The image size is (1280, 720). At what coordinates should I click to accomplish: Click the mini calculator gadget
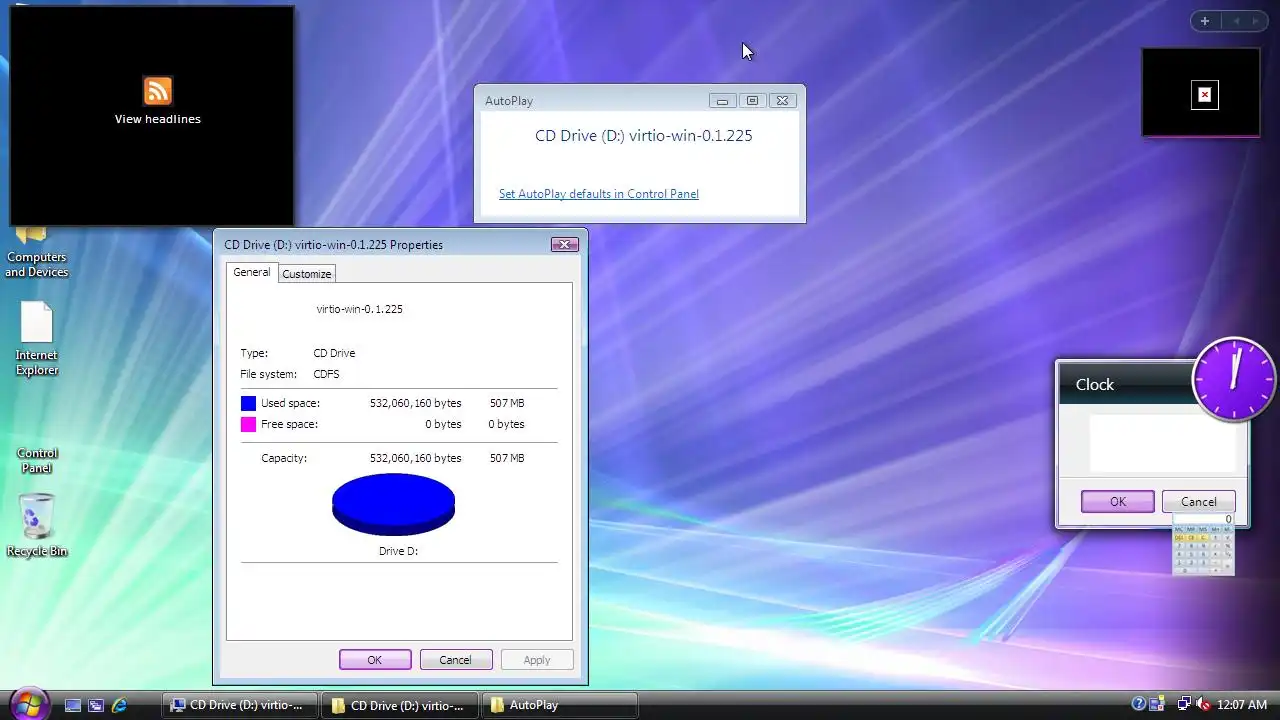pyautogui.click(x=1203, y=546)
